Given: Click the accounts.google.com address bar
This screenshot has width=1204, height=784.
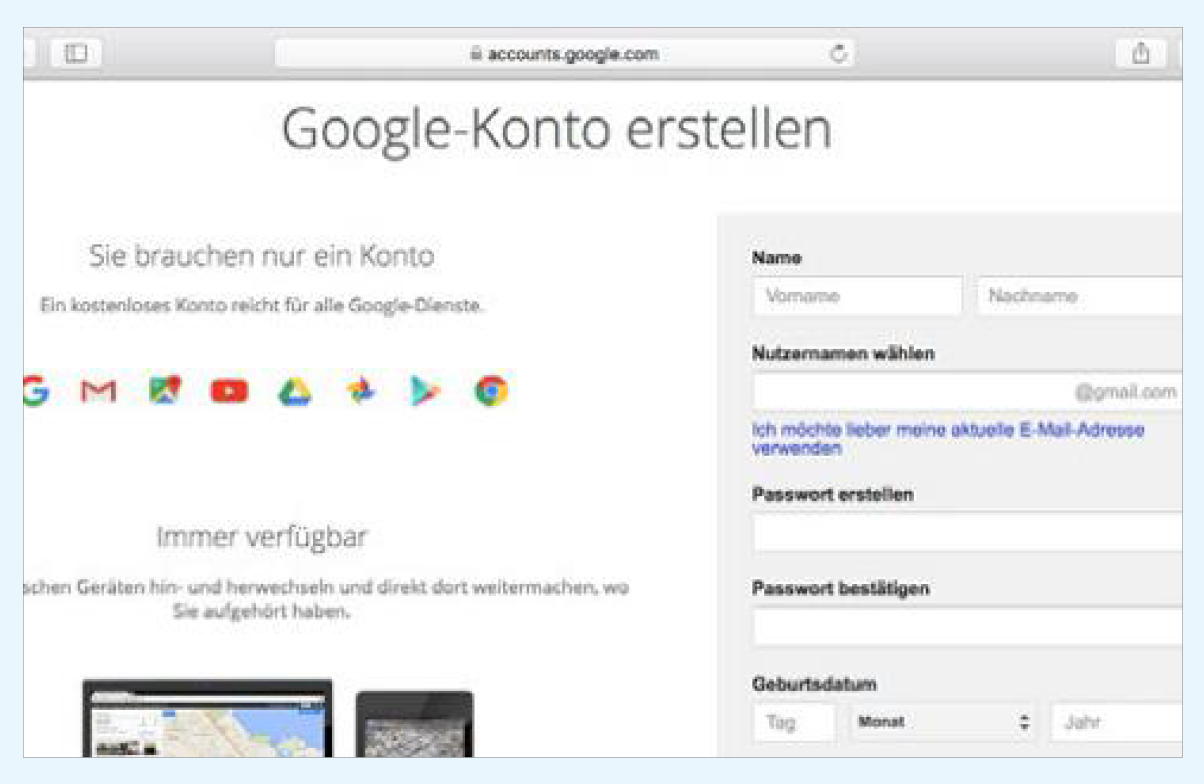Looking at the screenshot, I should 566,53.
